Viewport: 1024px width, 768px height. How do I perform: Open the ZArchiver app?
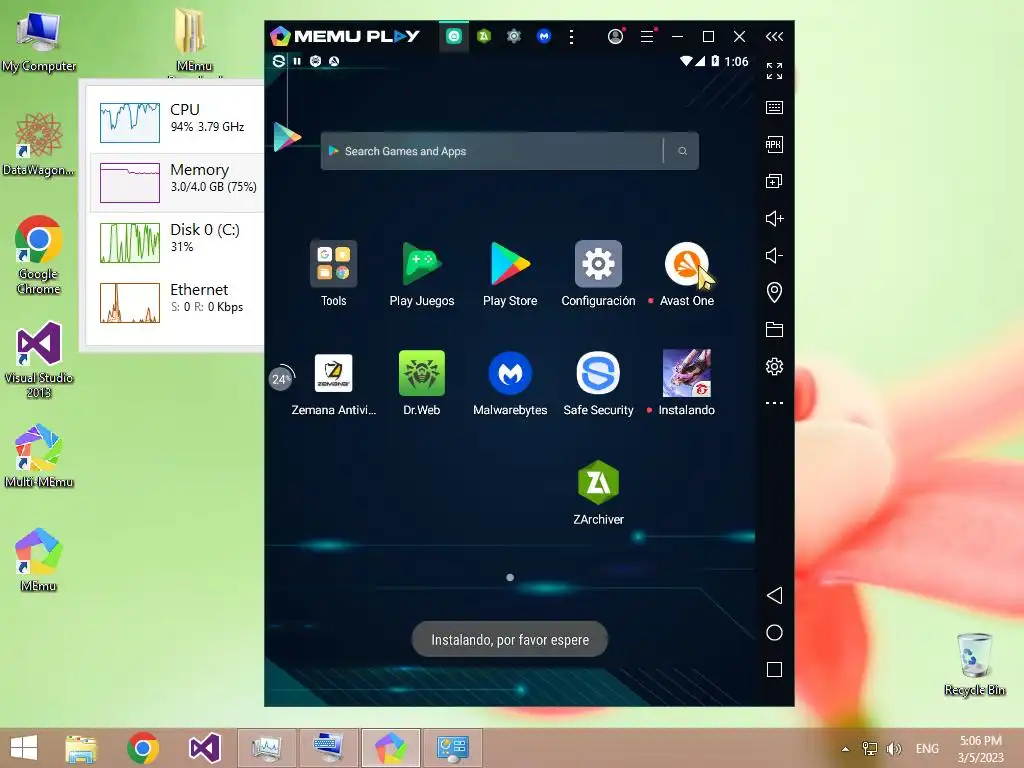pyautogui.click(x=598, y=483)
